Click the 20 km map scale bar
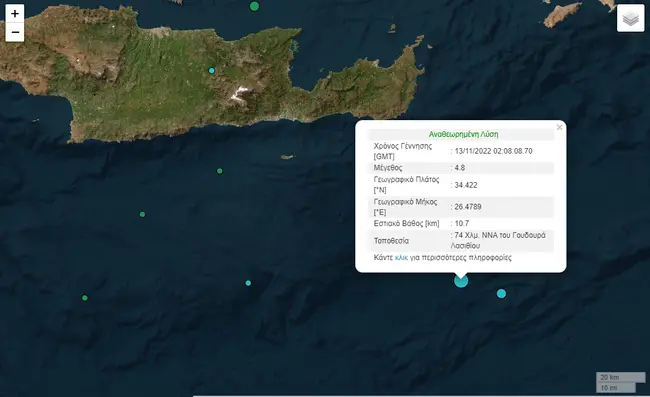The width and height of the screenshot is (650, 397). 621,377
